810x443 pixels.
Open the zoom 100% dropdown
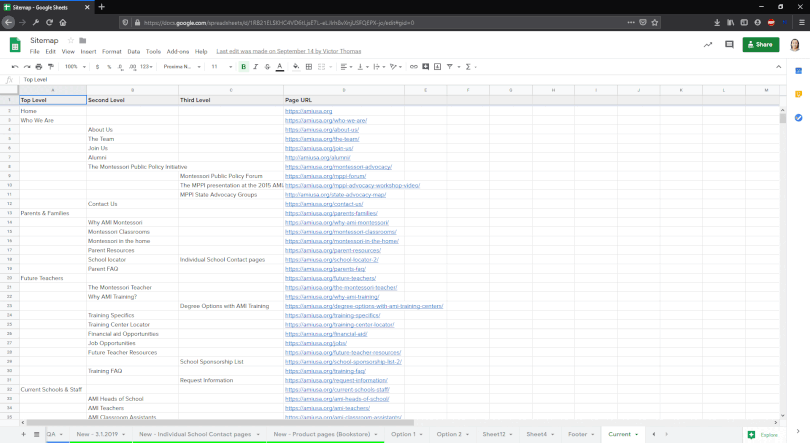pyautogui.click(x=75, y=67)
